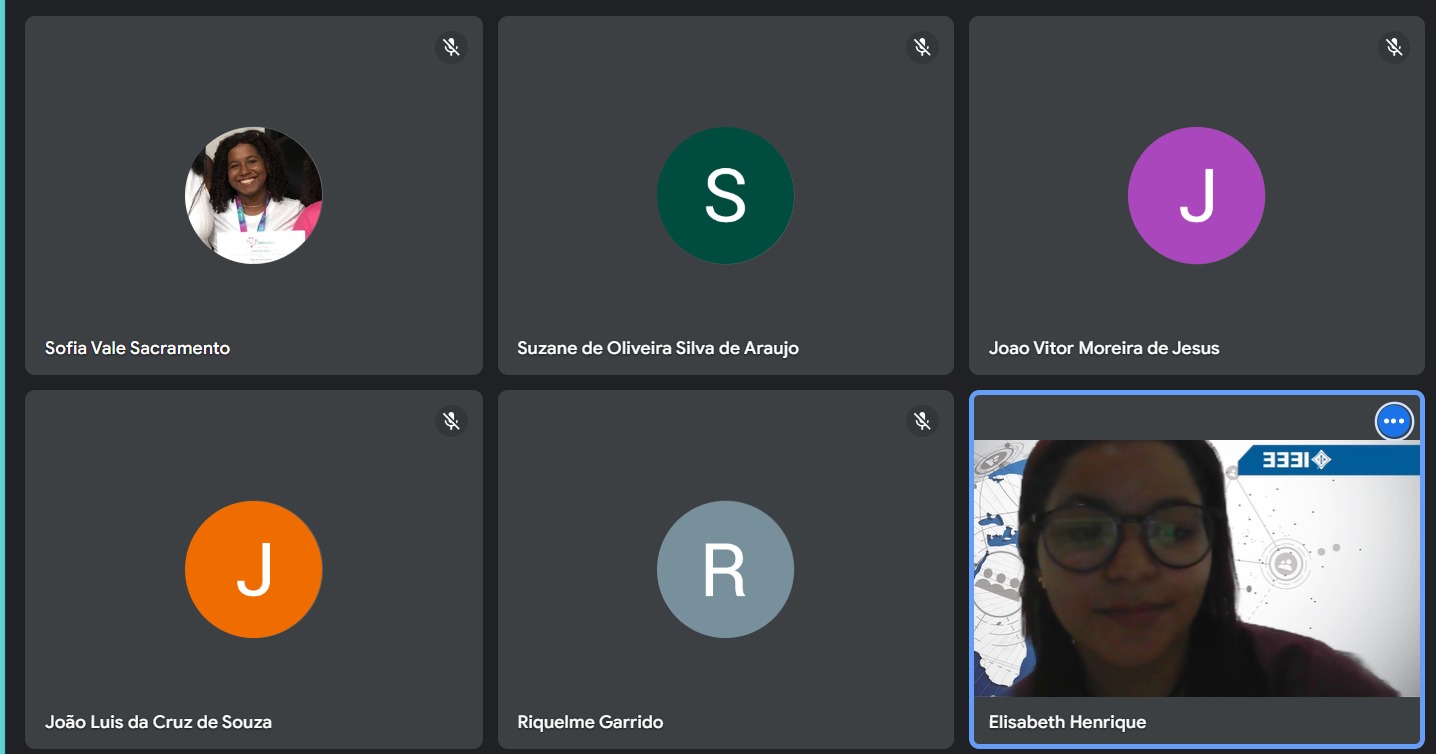Click the Elisabeth Henrique name label
The width and height of the screenshot is (1436, 754).
[1067, 722]
